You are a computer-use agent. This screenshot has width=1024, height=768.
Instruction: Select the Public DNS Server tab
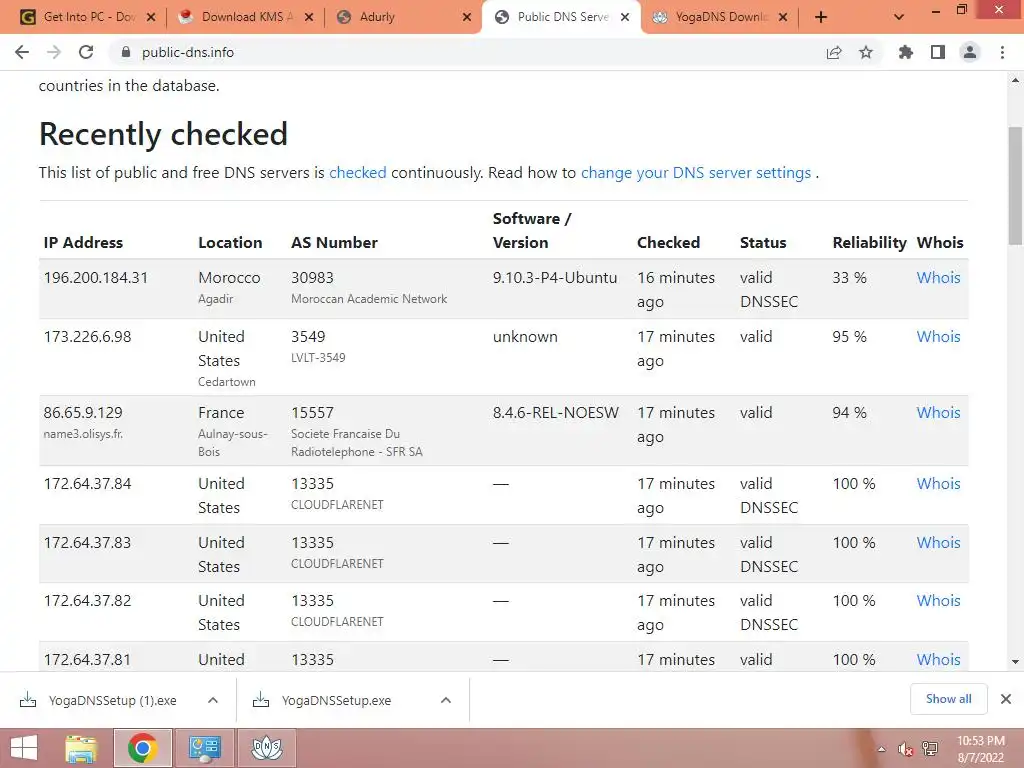click(562, 17)
